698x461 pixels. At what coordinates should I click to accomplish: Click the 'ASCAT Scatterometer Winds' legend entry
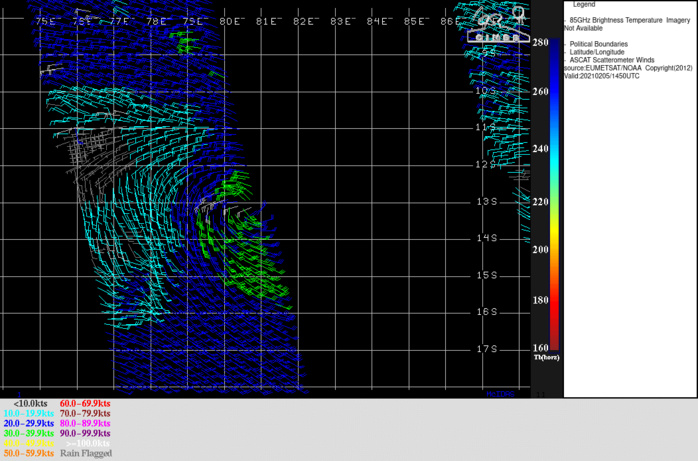pyautogui.click(x=614, y=60)
